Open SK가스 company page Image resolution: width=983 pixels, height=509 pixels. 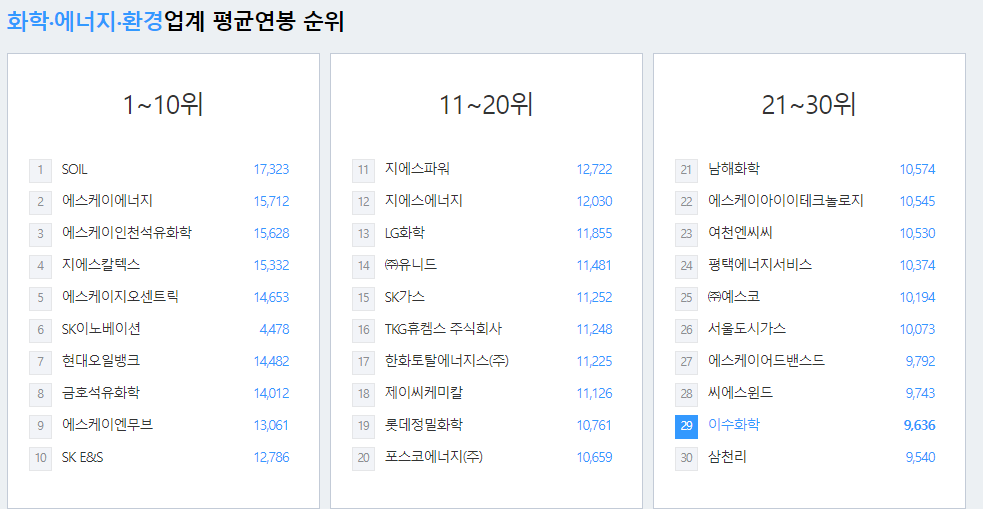coord(405,297)
